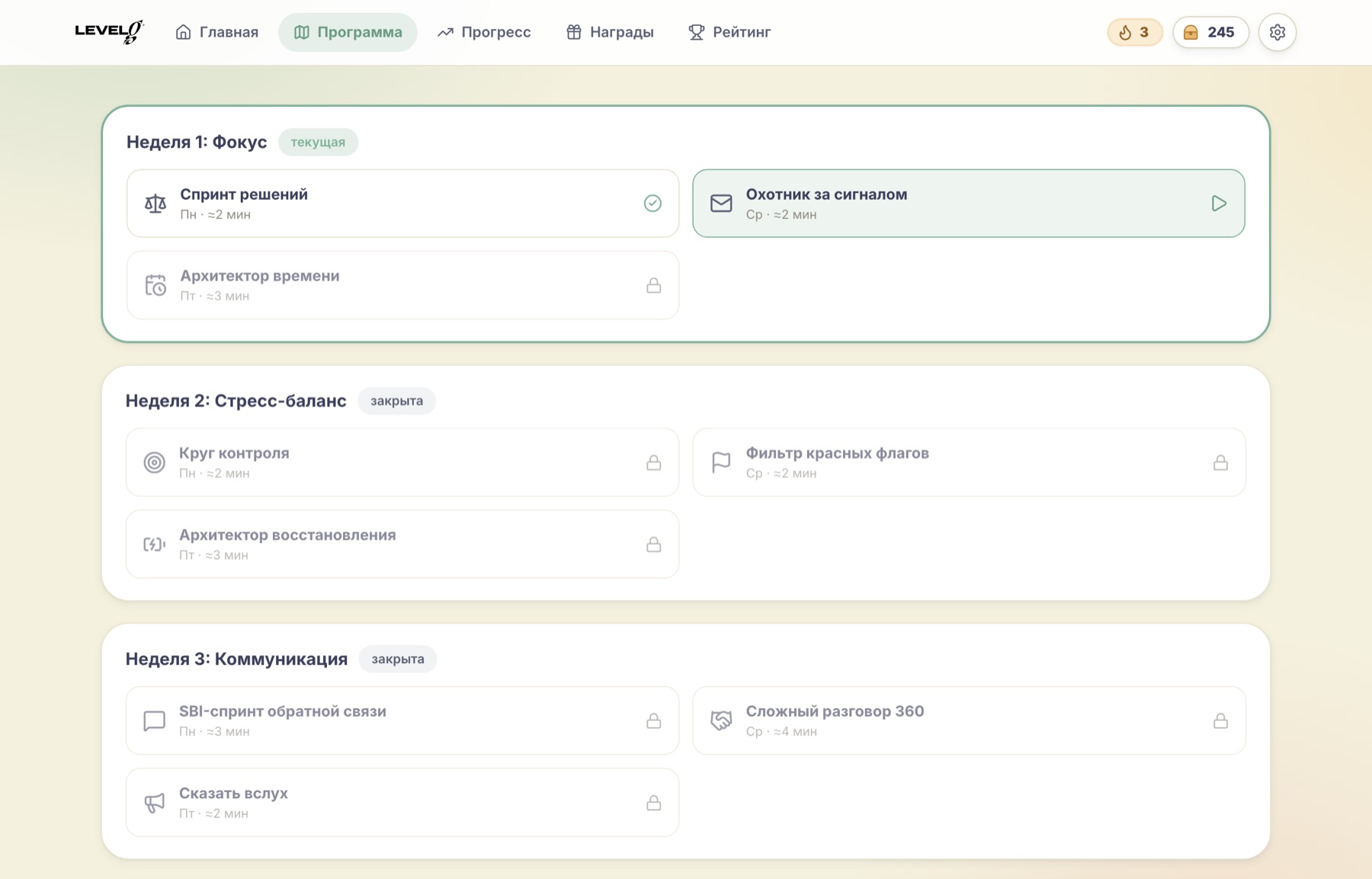Click the Сложный разговор 360 title
This screenshot has width=1372, height=879.
[835, 711]
